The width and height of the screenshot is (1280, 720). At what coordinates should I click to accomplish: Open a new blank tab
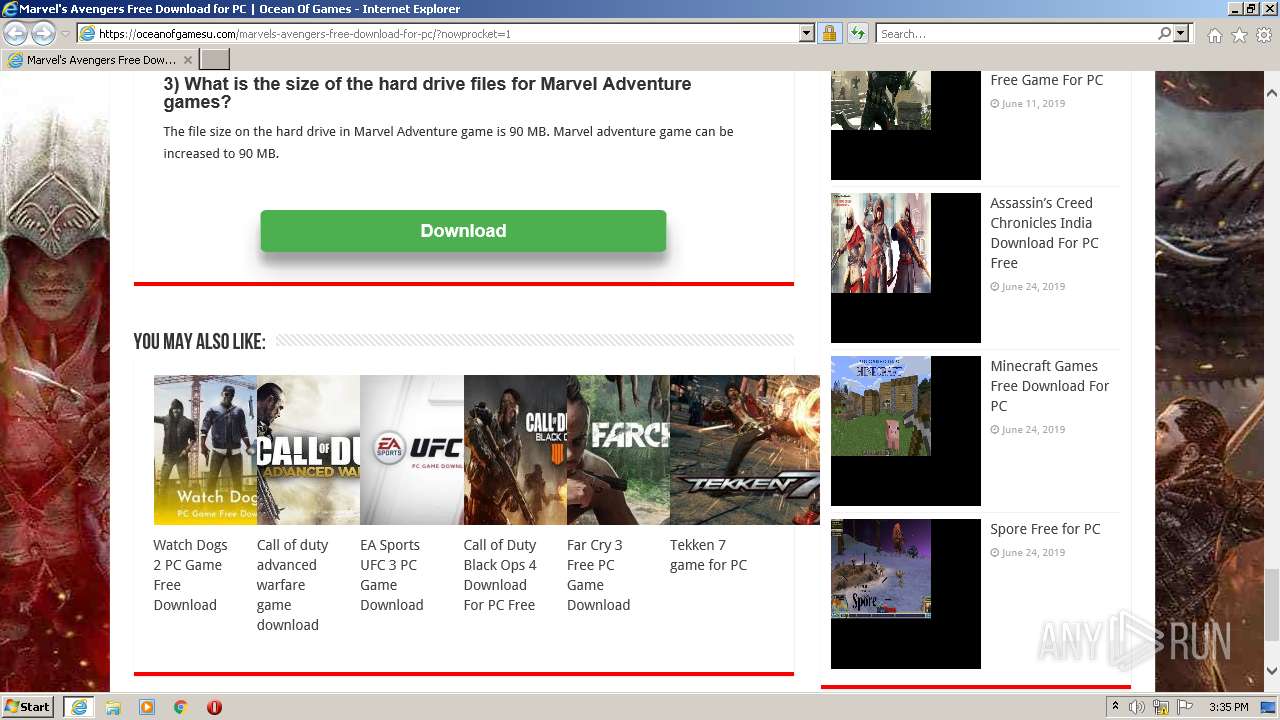(215, 60)
